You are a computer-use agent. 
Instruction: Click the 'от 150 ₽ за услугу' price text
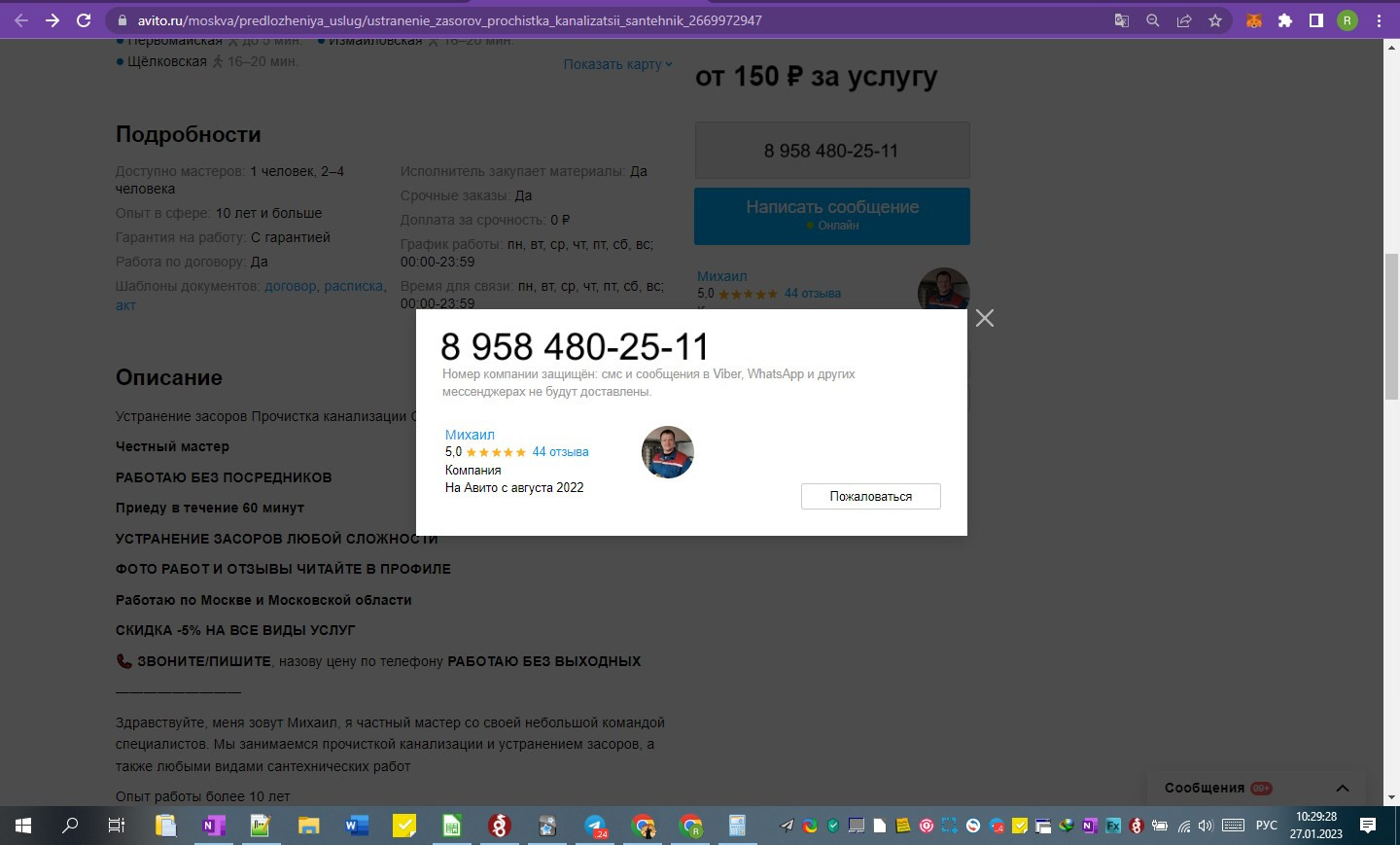pos(817,77)
